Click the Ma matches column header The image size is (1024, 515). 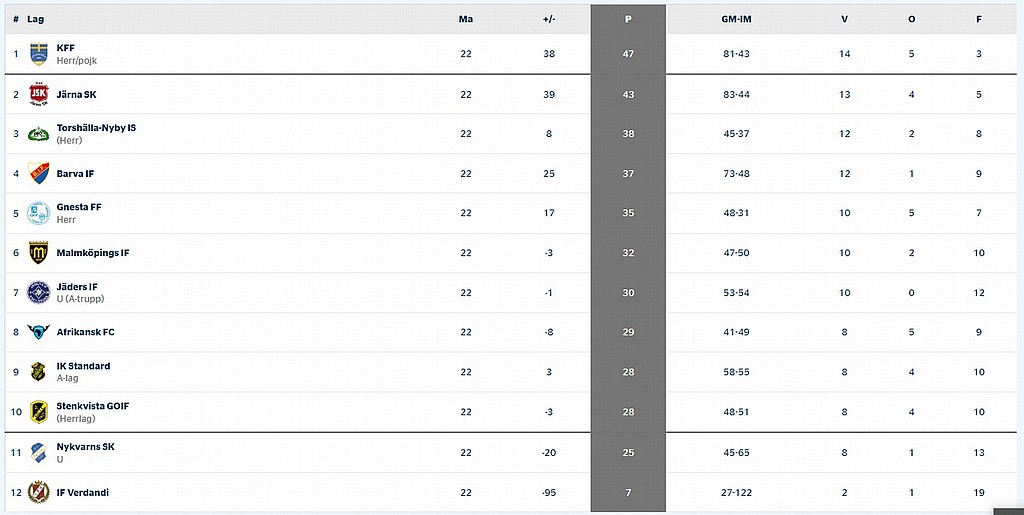(x=466, y=20)
